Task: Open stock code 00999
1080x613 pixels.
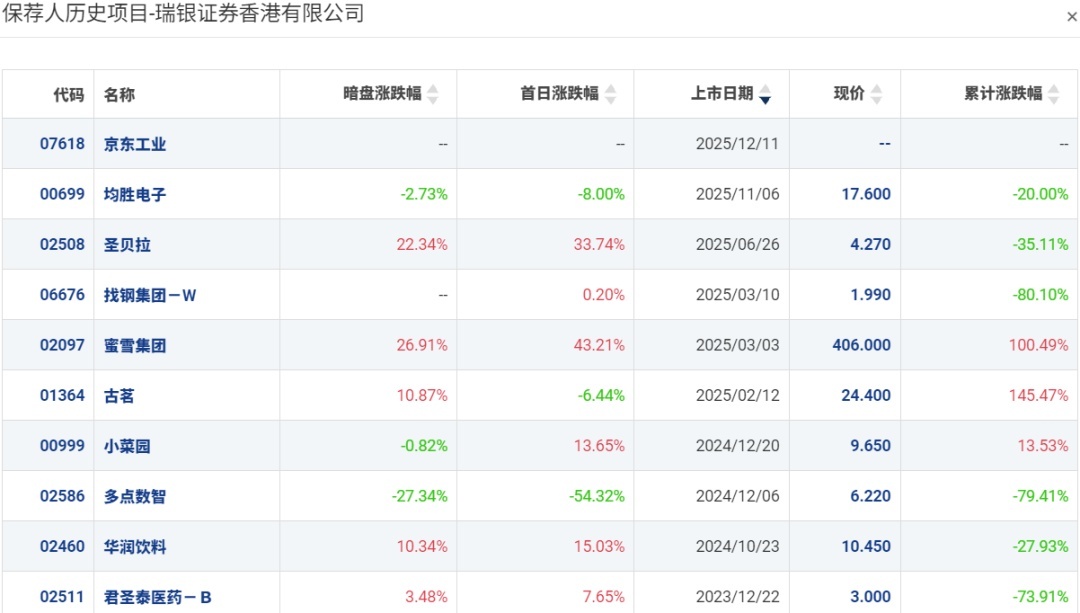Action: click(62, 446)
